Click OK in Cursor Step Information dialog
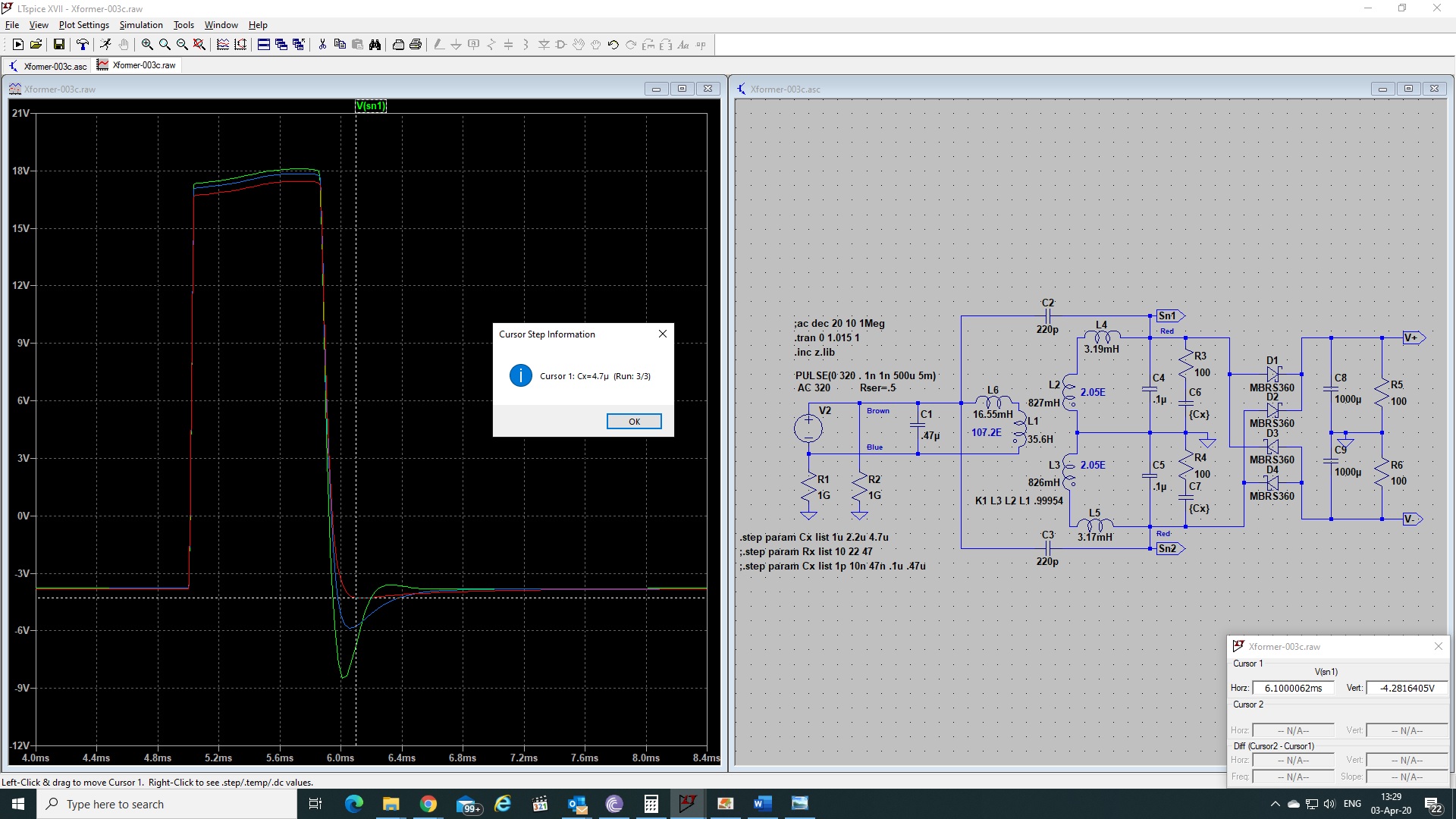 coord(634,422)
